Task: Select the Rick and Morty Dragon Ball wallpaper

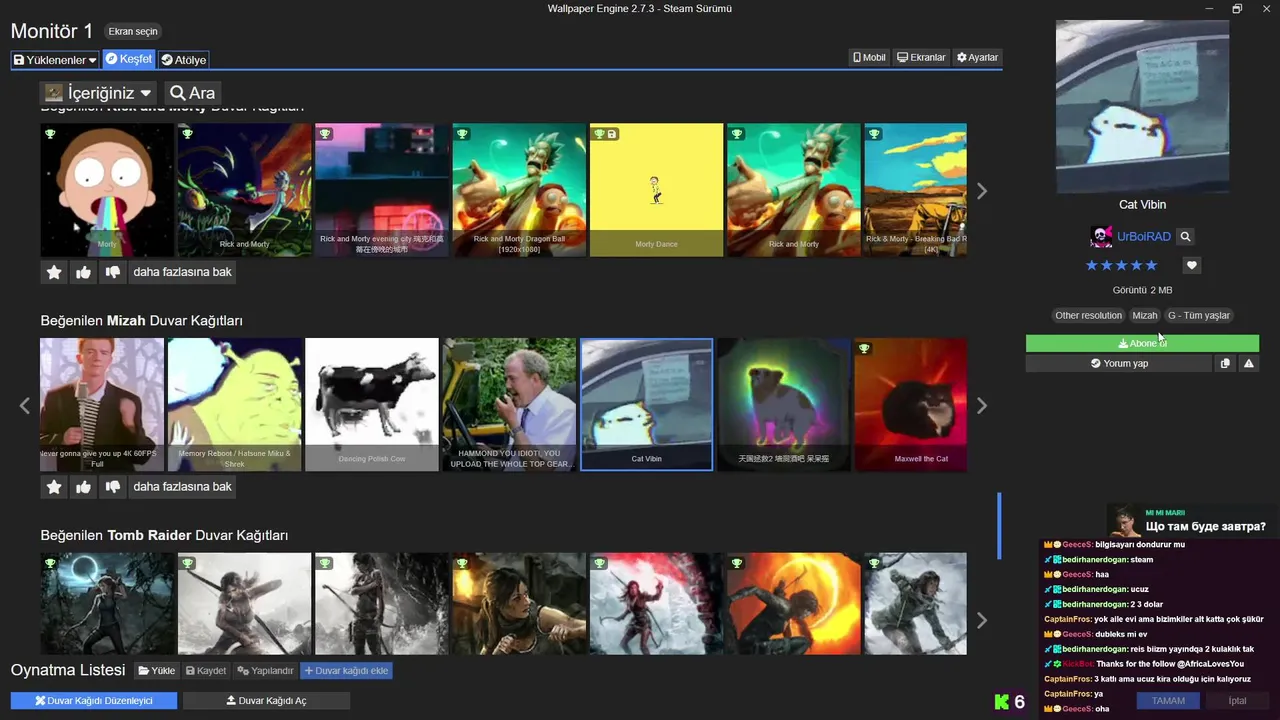Action: (x=519, y=190)
